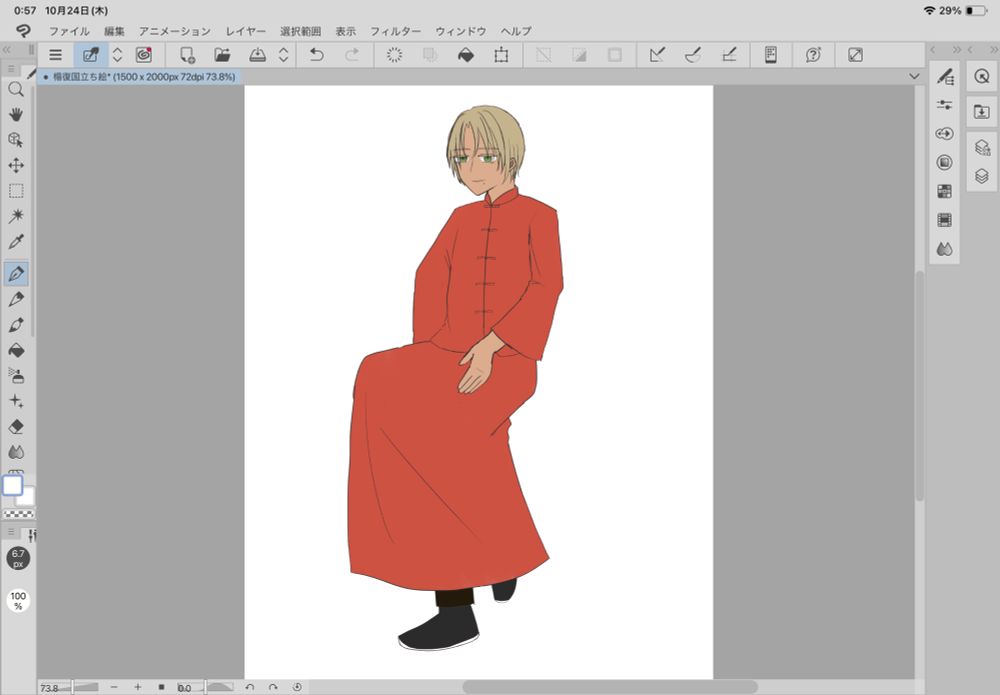Open the フィルター menu

pyautogui.click(x=395, y=31)
